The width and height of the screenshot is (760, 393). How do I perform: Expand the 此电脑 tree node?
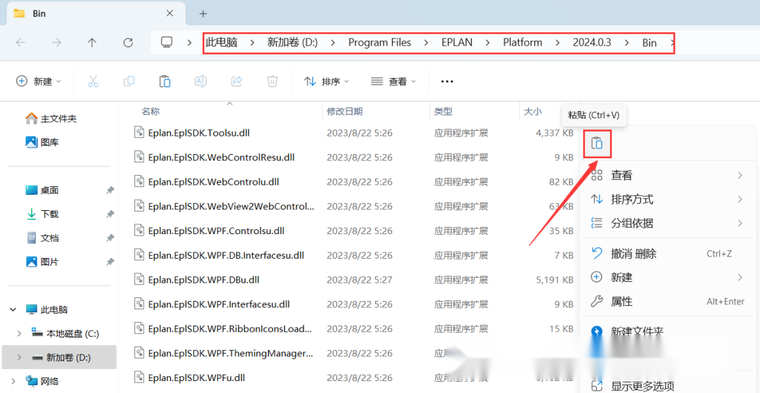12,309
